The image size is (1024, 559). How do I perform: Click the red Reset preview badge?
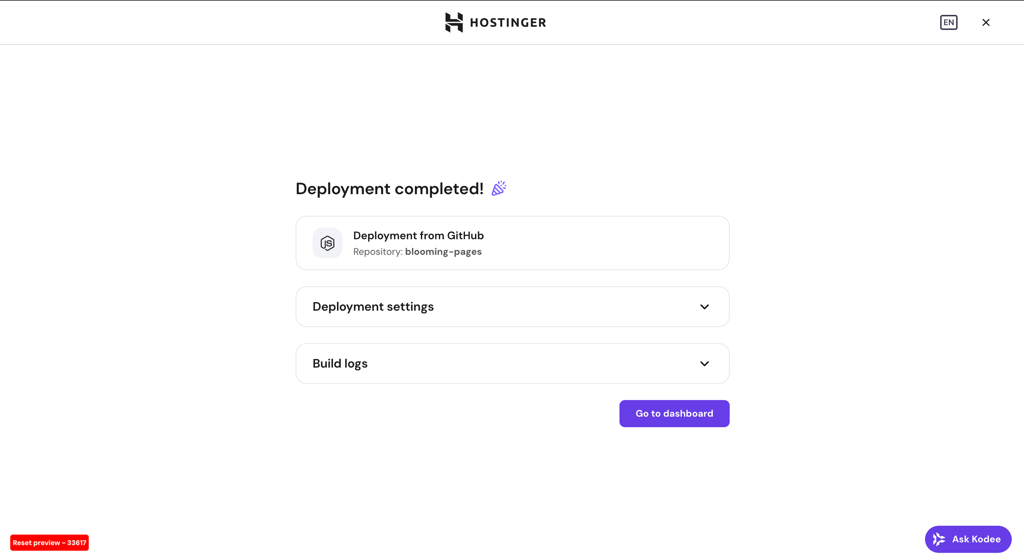(x=50, y=543)
